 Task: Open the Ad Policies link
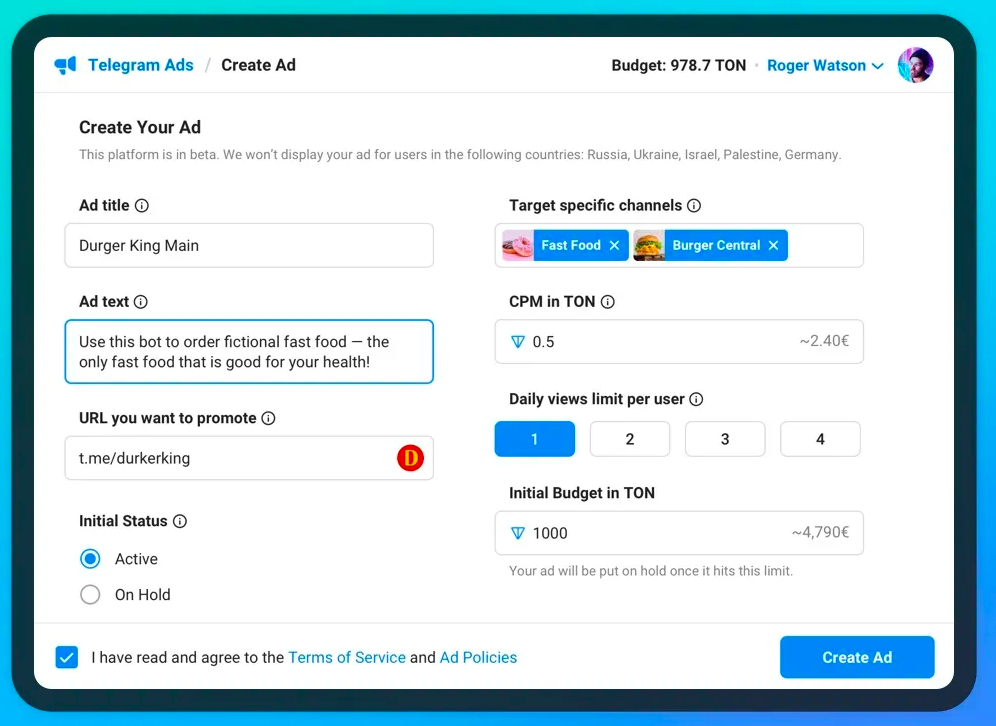(x=478, y=657)
